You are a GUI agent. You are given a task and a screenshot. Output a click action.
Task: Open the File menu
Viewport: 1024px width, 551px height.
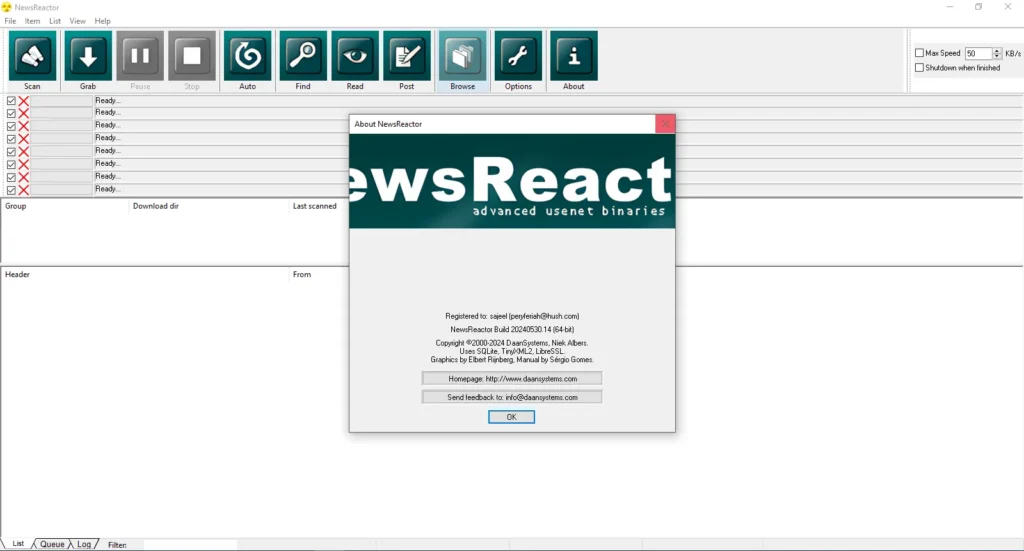pyautogui.click(x=10, y=21)
